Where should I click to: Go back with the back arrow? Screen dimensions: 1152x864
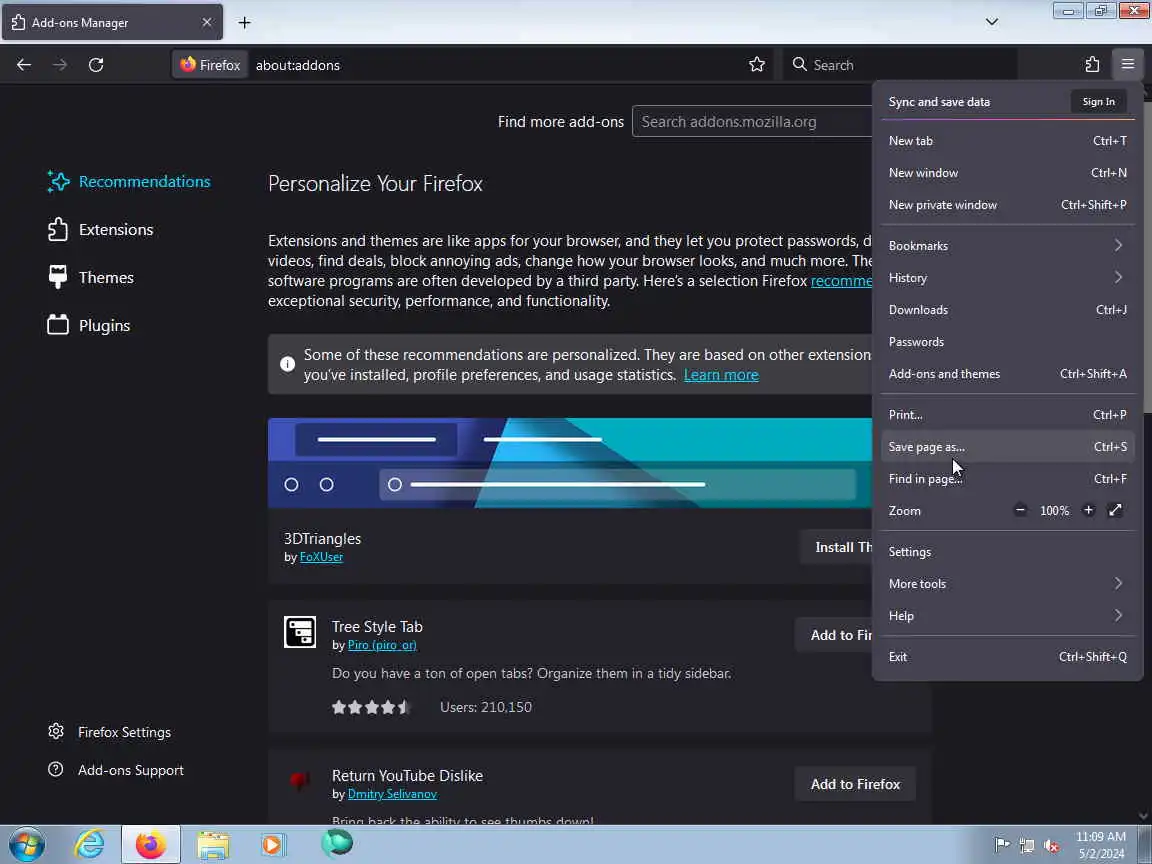point(24,65)
